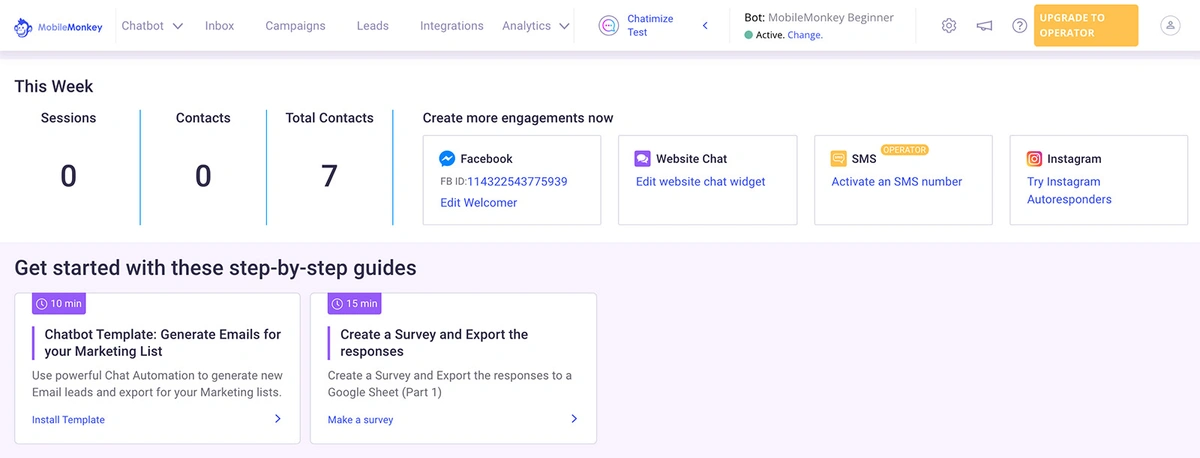The image size is (1200, 458).
Task: Click the clock icon on 10 min badge
Action: pos(41,303)
